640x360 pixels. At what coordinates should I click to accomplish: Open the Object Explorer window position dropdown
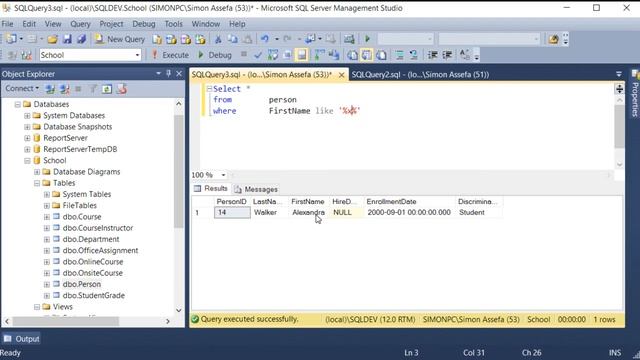(x=158, y=74)
